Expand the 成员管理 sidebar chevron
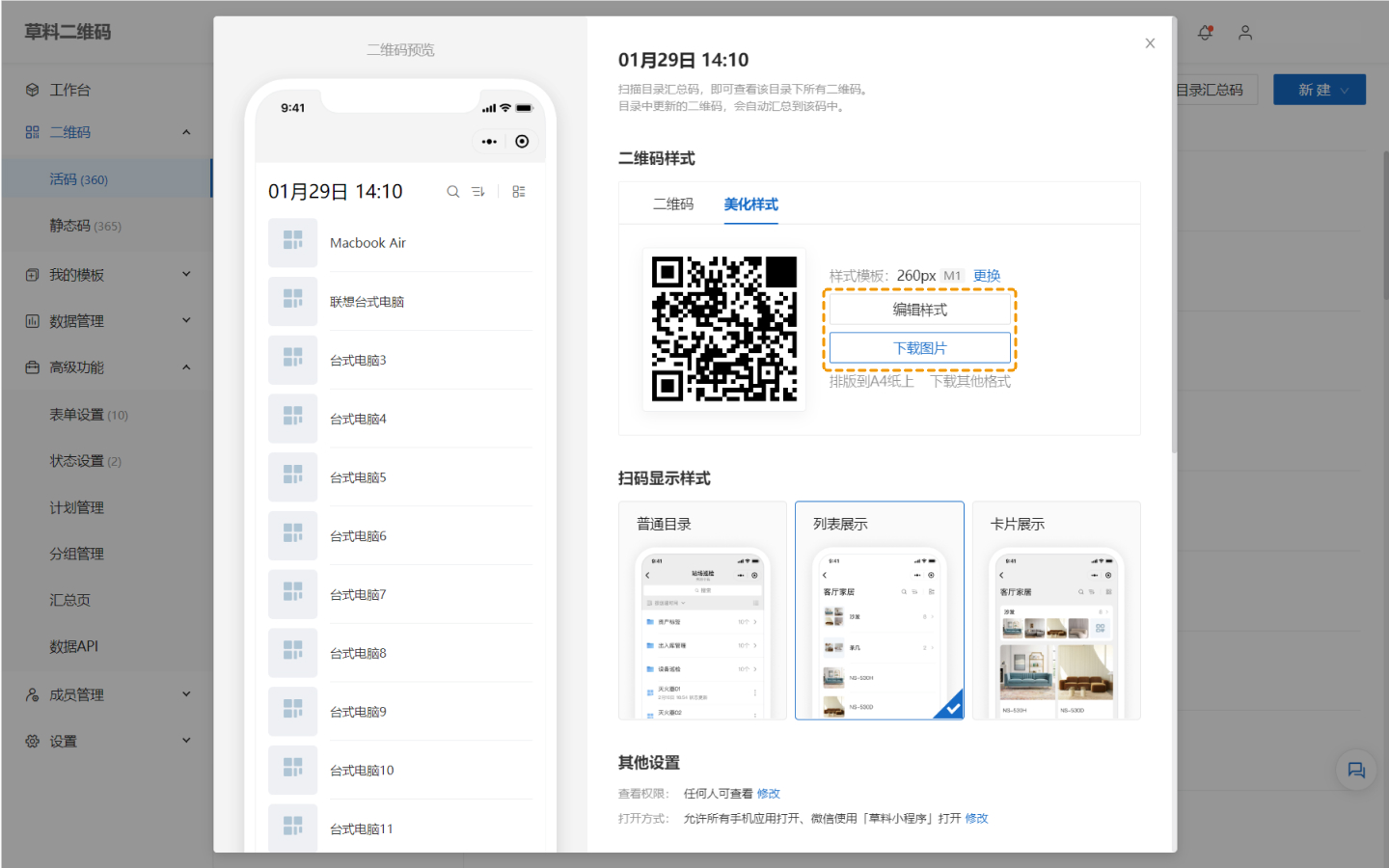 [x=186, y=693]
